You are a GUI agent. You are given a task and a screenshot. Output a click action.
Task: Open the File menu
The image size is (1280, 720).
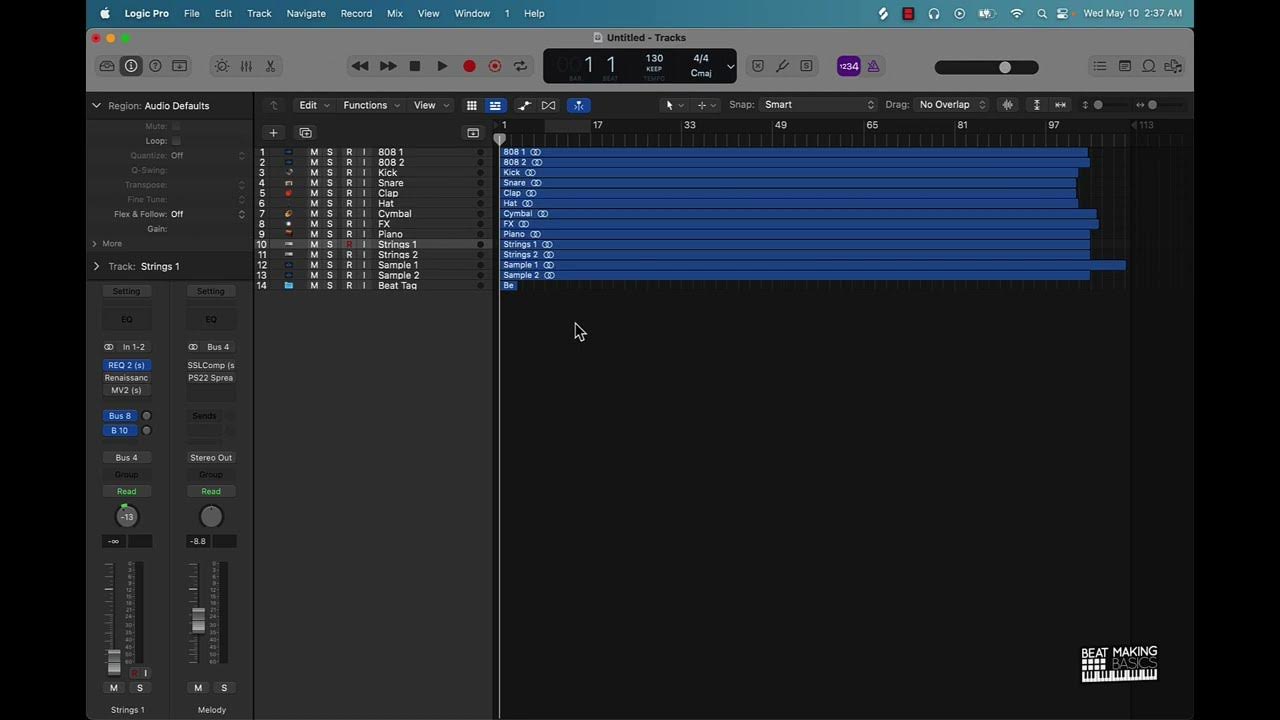192,13
